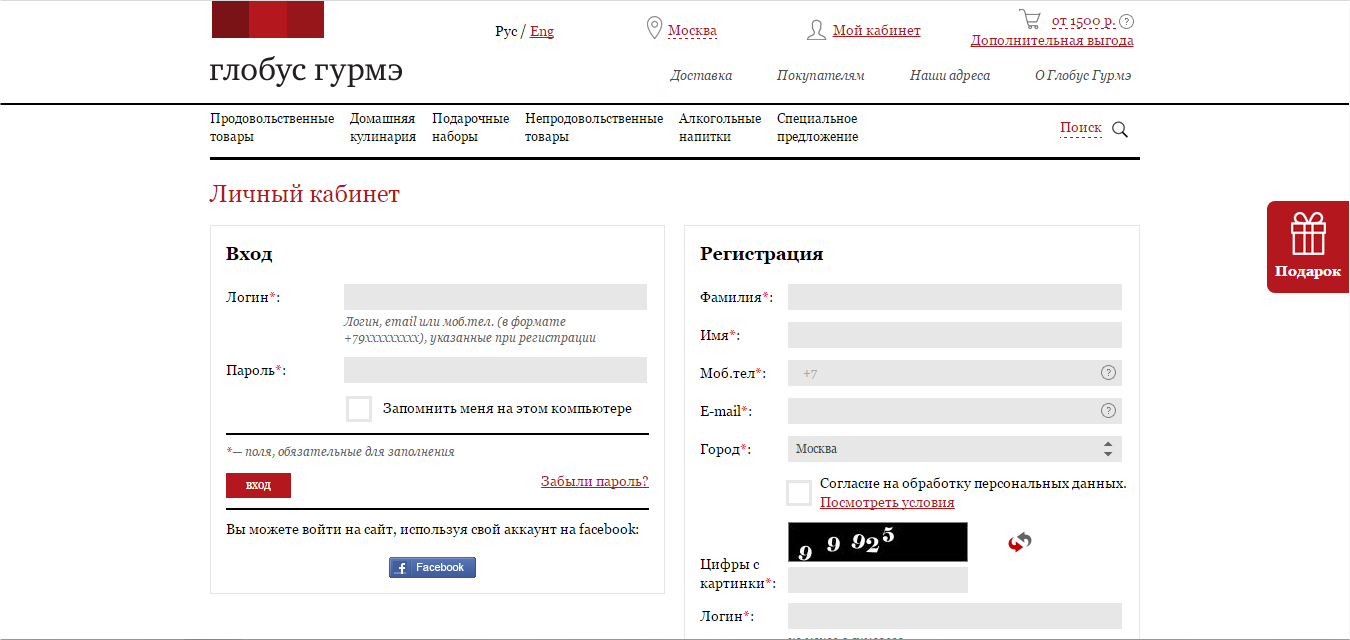Open the Москва city selector link
This screenshot has width=1350, height=640.
point(692,30)
